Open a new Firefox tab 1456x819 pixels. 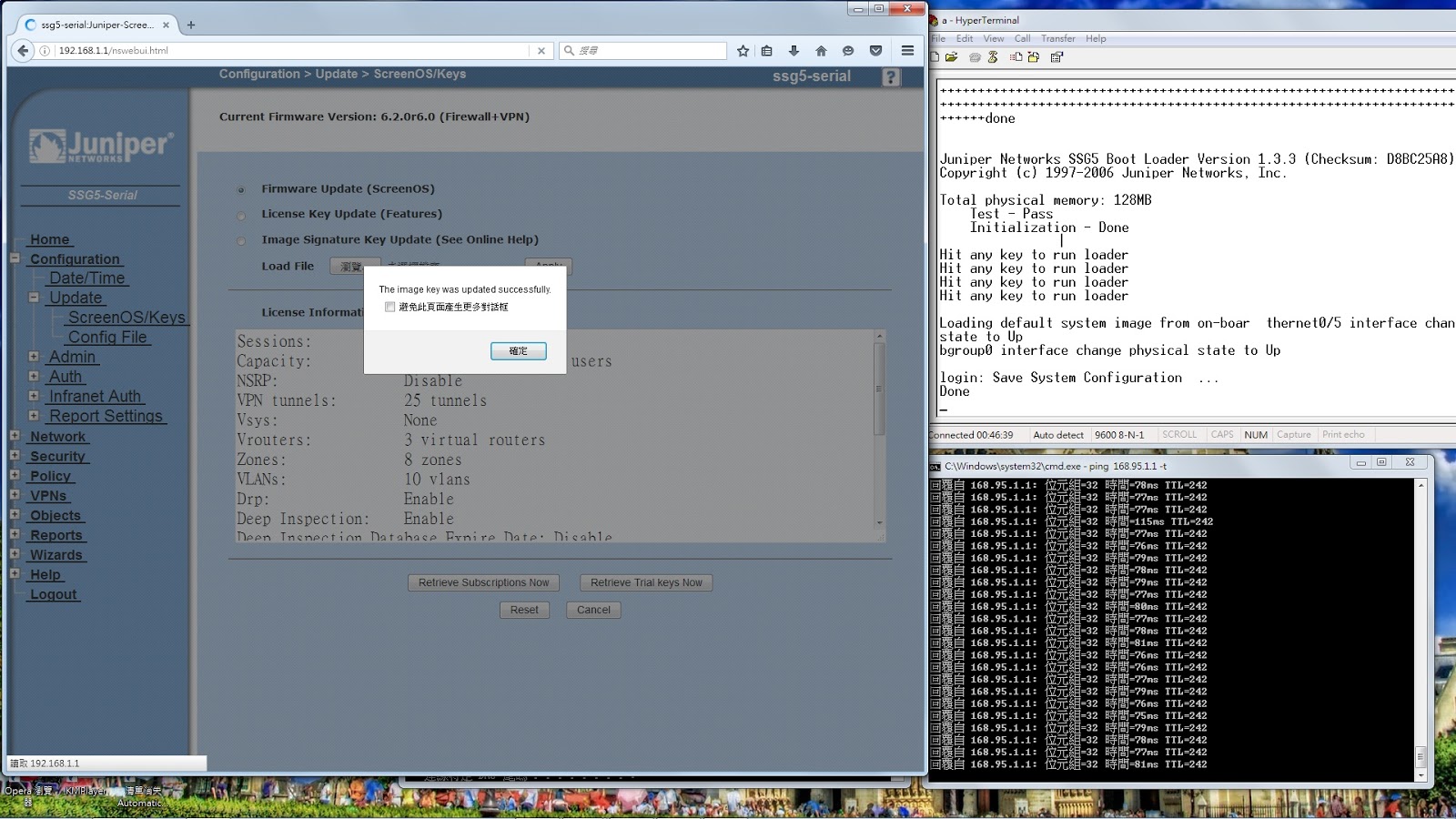pyautogui.click(x=191, y=25)
